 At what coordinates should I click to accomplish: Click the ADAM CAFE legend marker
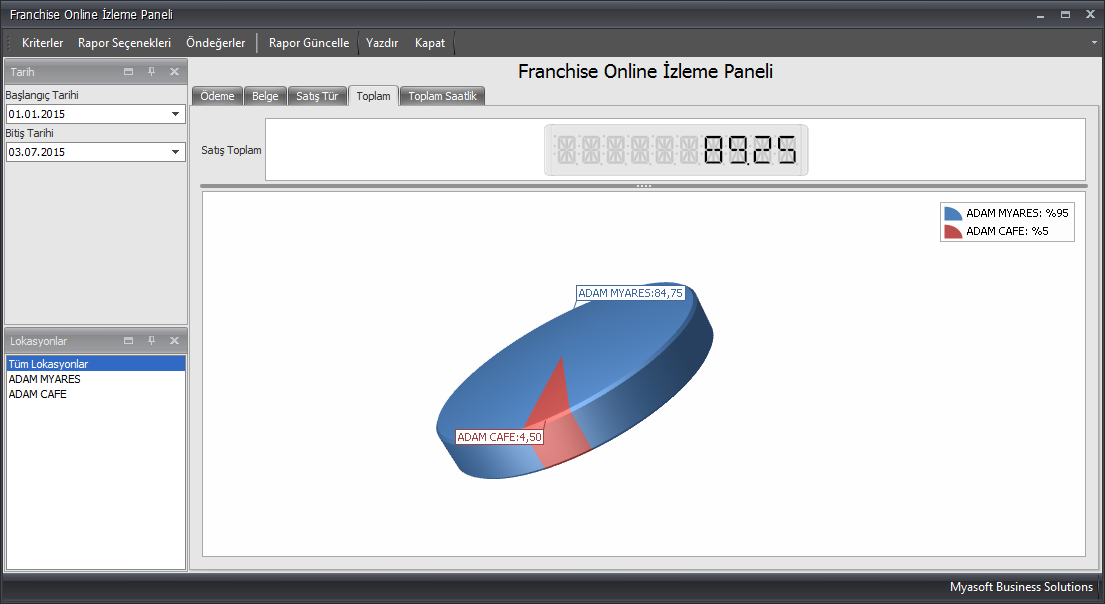point(953,231)
